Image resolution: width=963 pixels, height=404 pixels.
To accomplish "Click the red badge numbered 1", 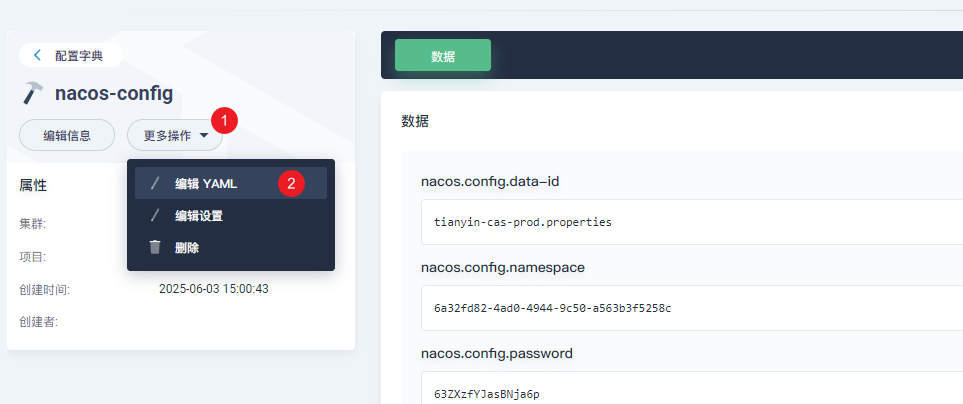I will tap(226, 120).
